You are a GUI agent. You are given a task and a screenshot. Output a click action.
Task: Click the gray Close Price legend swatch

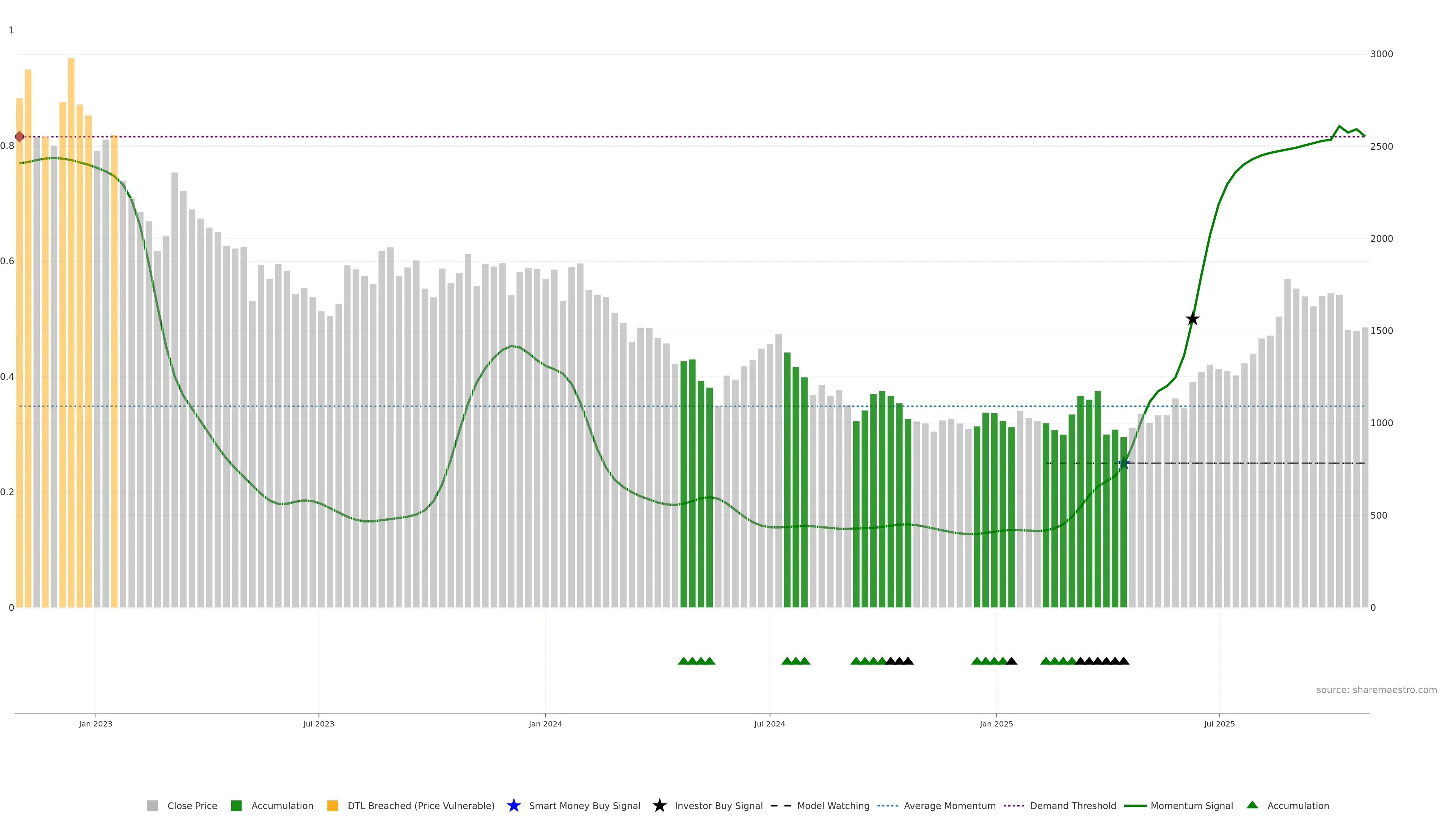coord(152,805)
